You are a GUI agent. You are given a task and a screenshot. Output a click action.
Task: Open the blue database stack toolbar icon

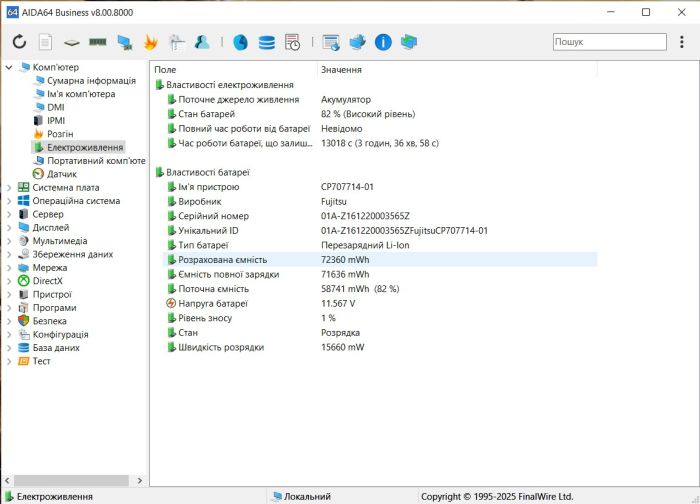pos(267,42)
